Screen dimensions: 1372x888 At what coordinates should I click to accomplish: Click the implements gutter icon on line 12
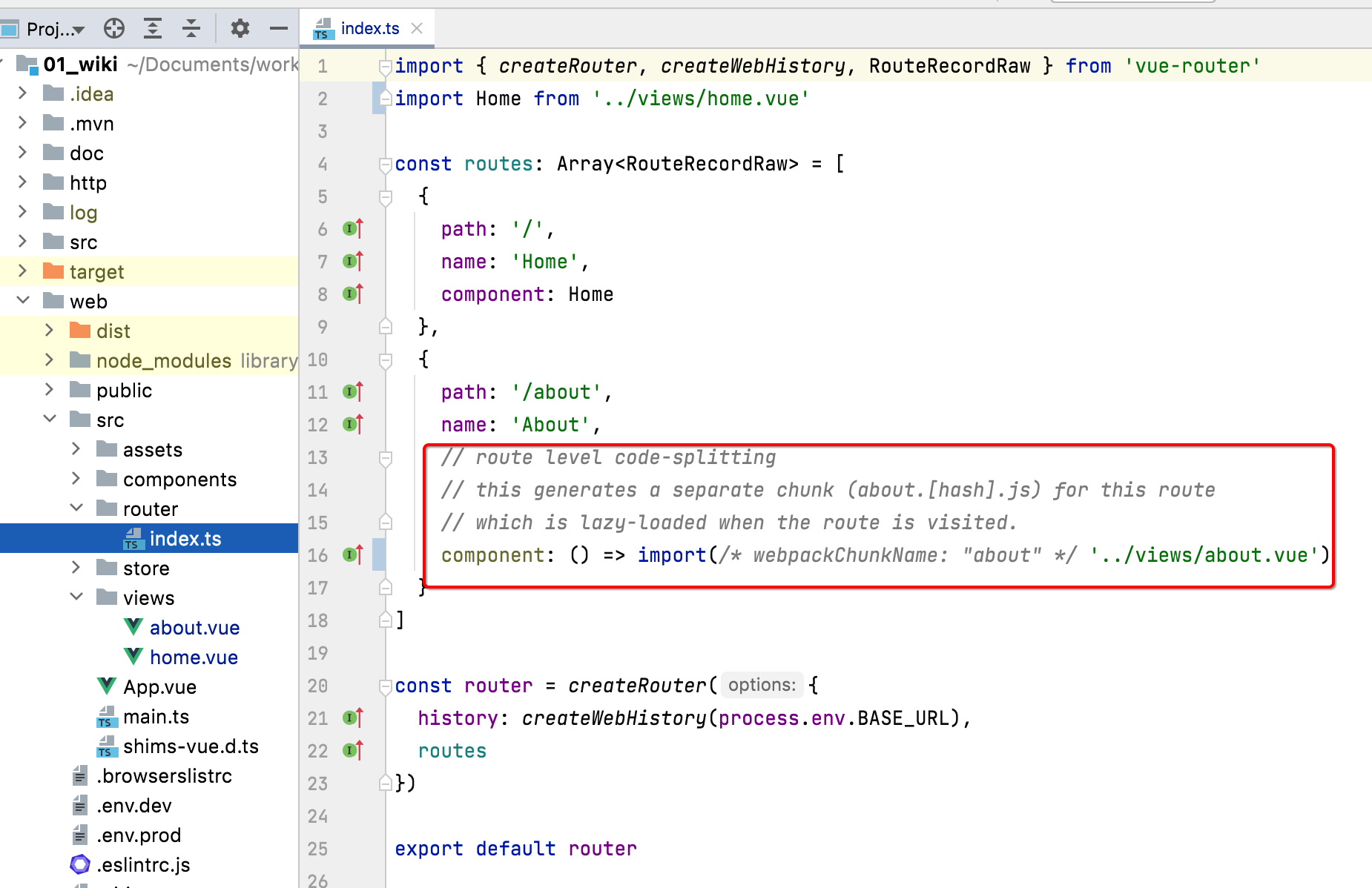tap(353, 425)
